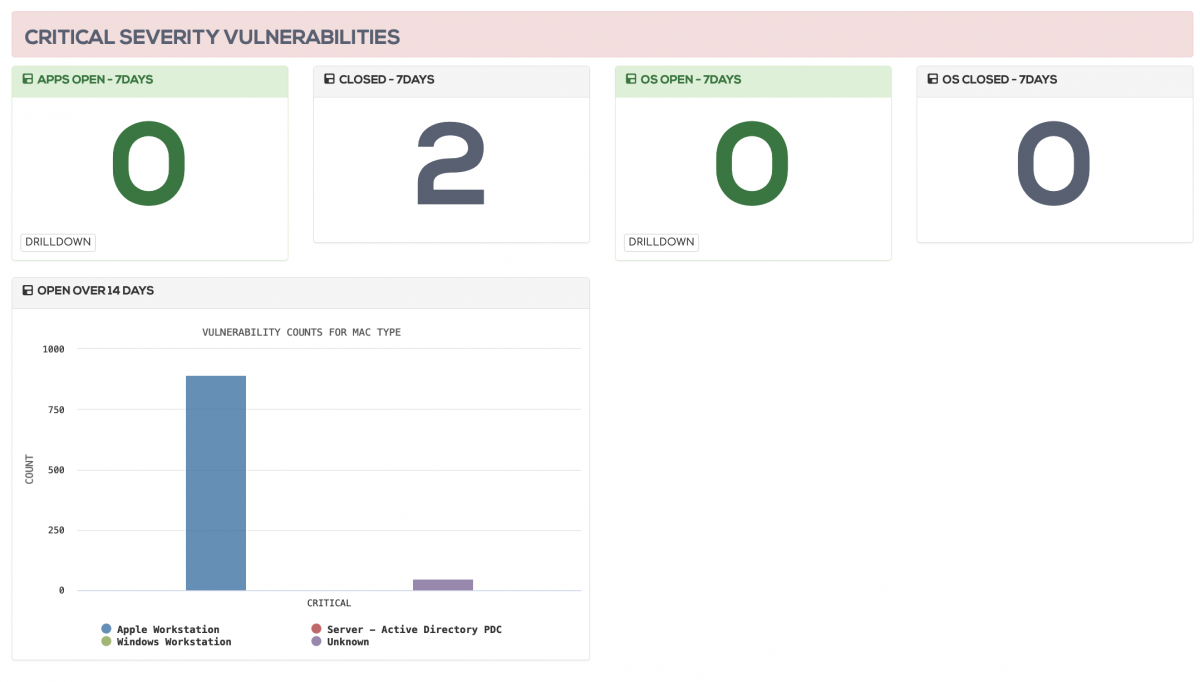The height and width of the screenshot is (682, 1200).
Task: Click the zero count in OS OPEN panel
Action: pos(751,163)
